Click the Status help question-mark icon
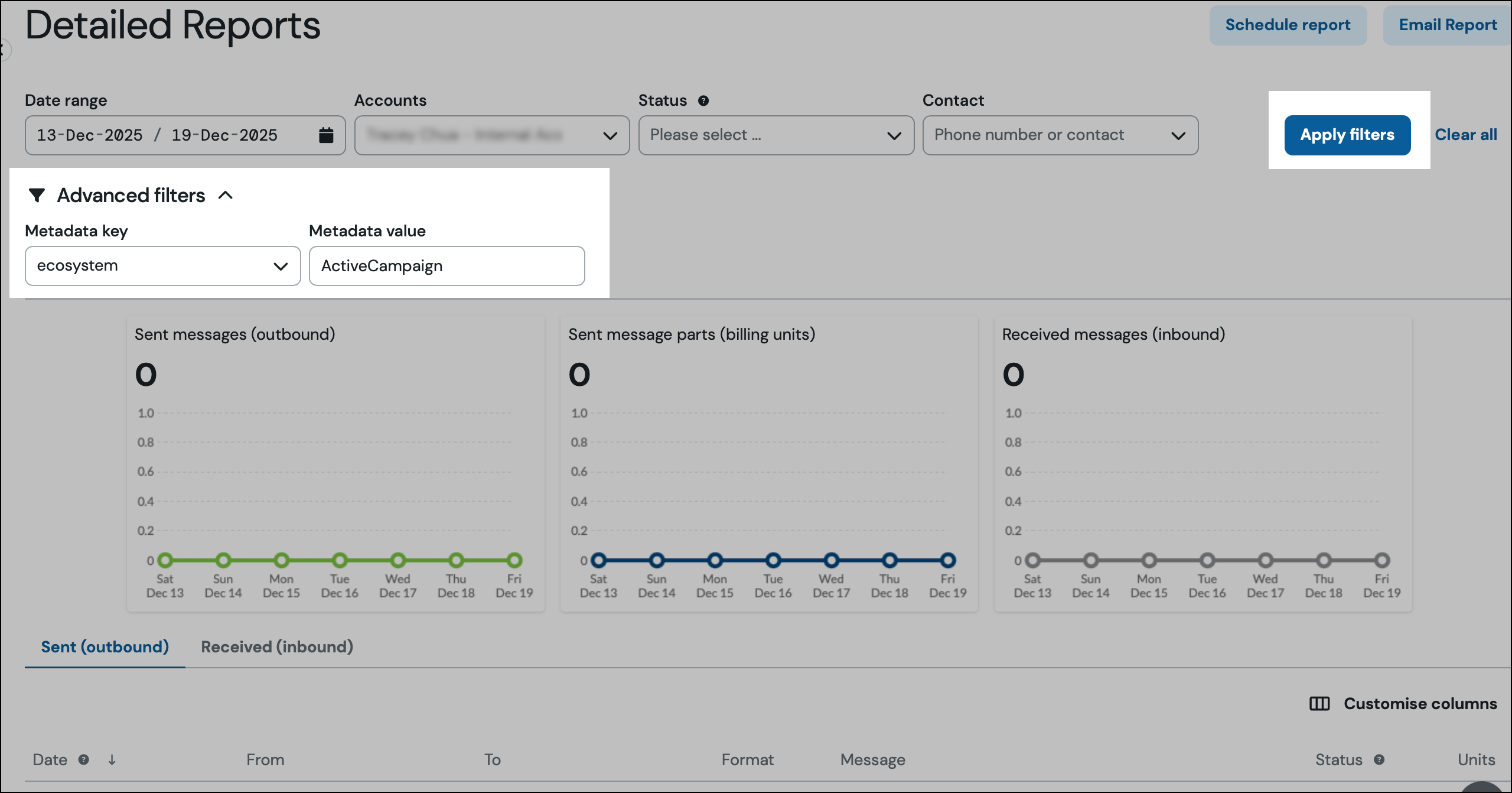 [x=703, y=100]
